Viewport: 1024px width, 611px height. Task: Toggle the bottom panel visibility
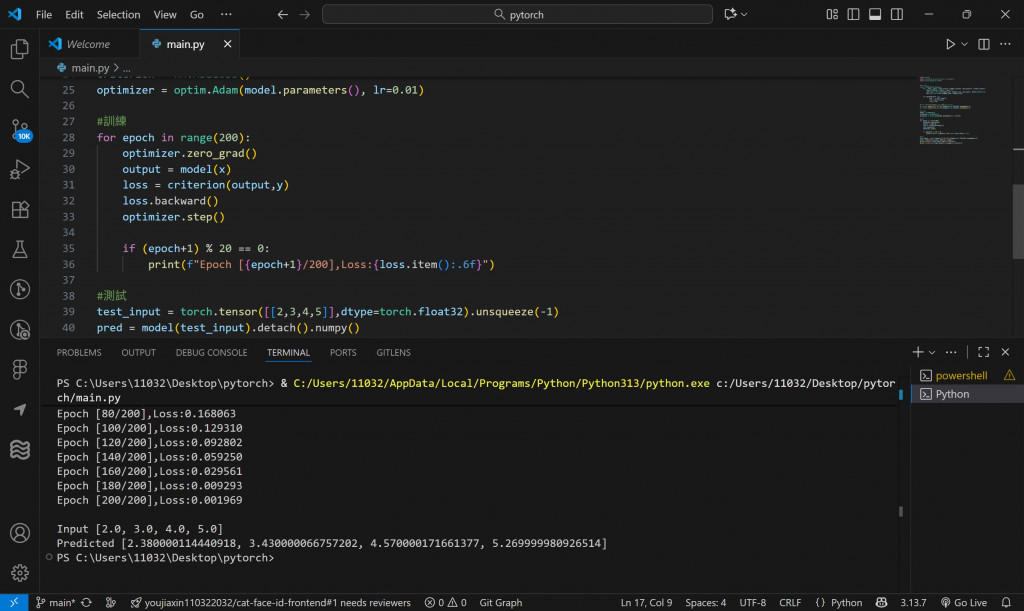pos(875,15)
